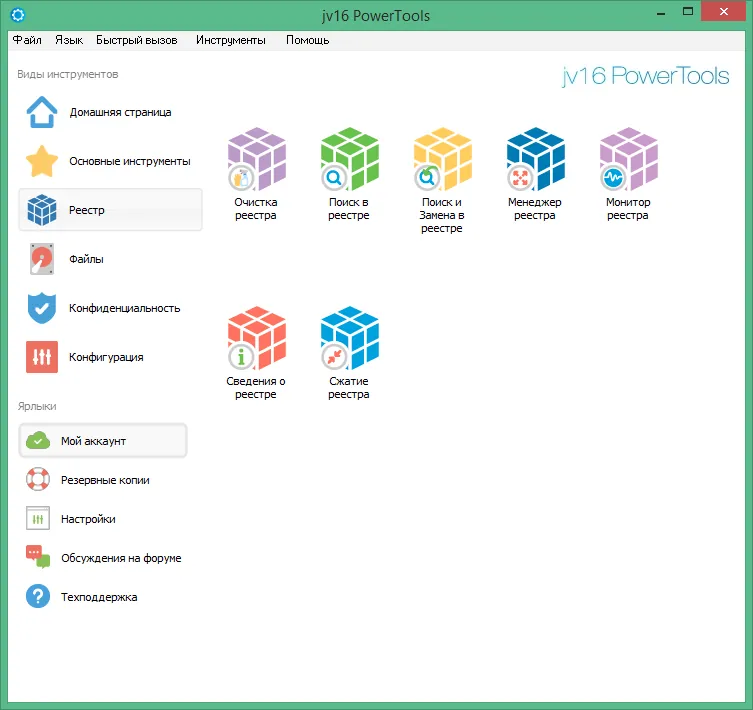Select the Файлы category label
The image size is (753, 710).
[86, 259]
